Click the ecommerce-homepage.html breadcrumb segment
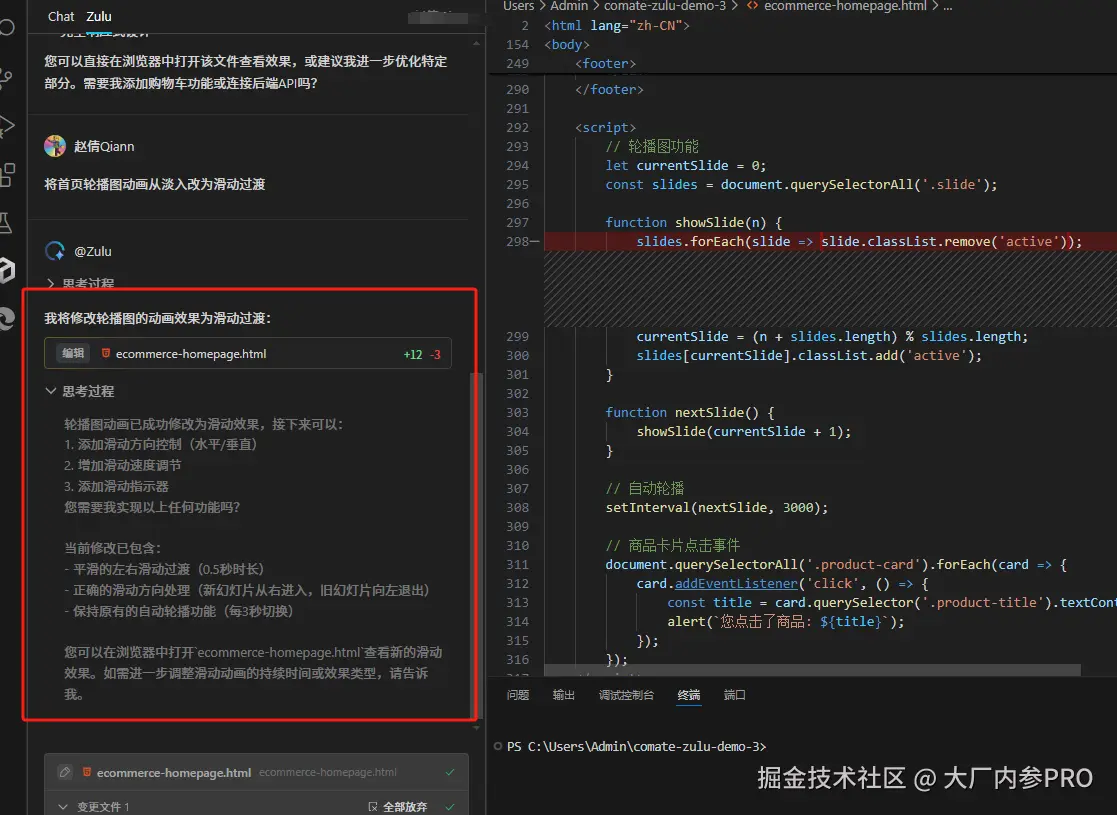The height and width of the screenshot is (815, 1117). (845, 6)
